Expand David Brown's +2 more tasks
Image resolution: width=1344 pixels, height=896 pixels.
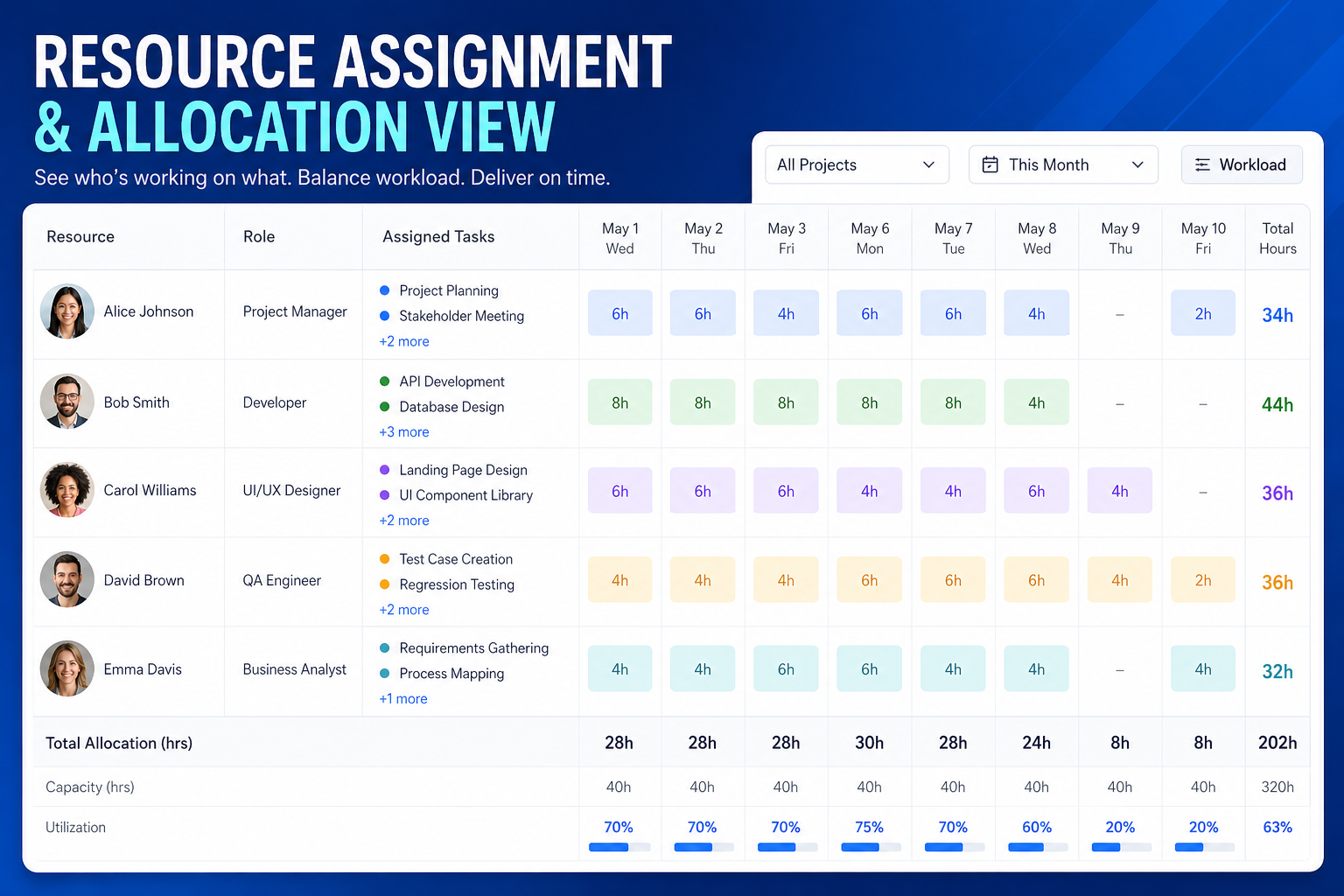pos(404,610)
